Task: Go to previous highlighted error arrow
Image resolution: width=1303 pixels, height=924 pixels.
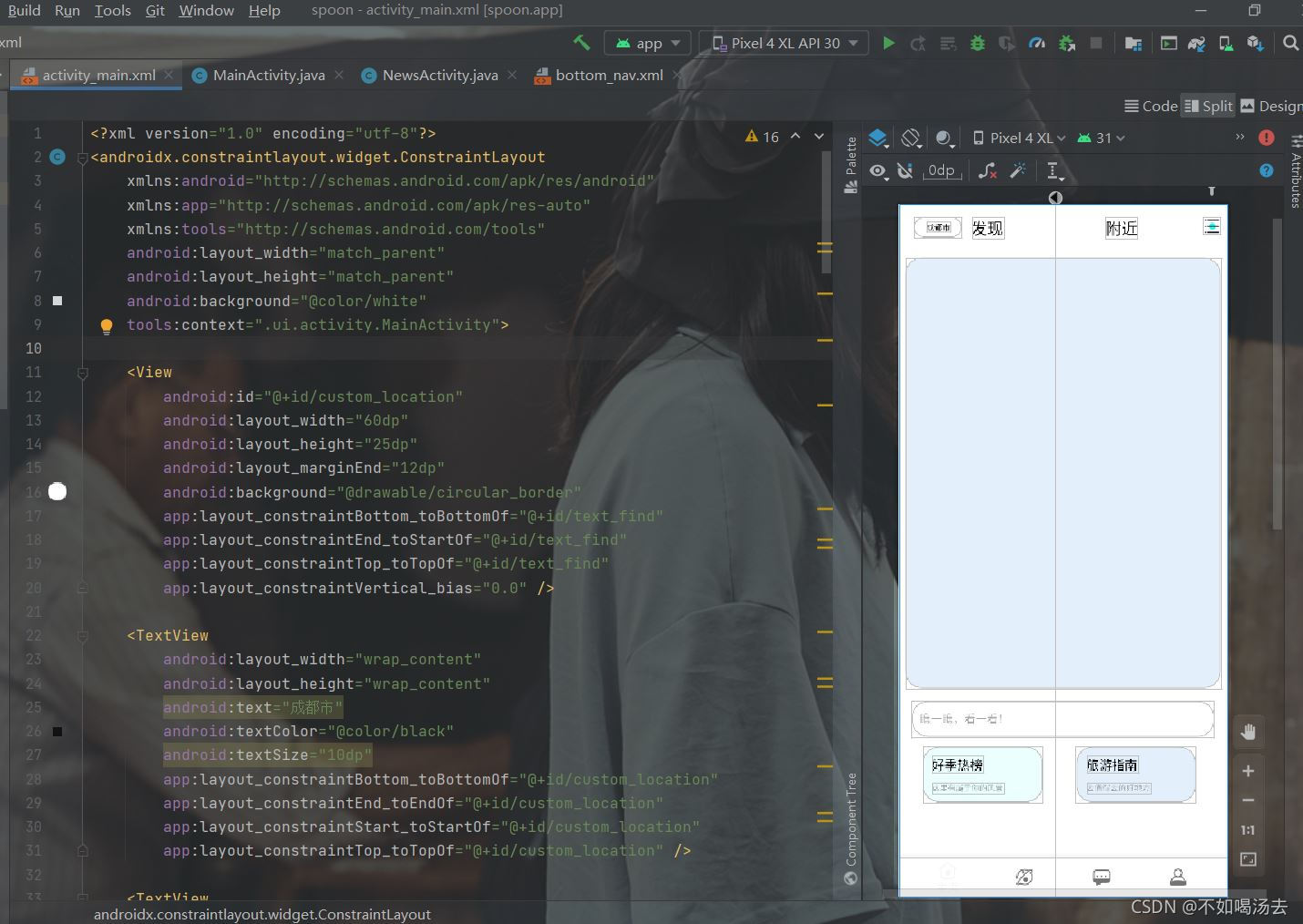Action: tap(795, 136)
